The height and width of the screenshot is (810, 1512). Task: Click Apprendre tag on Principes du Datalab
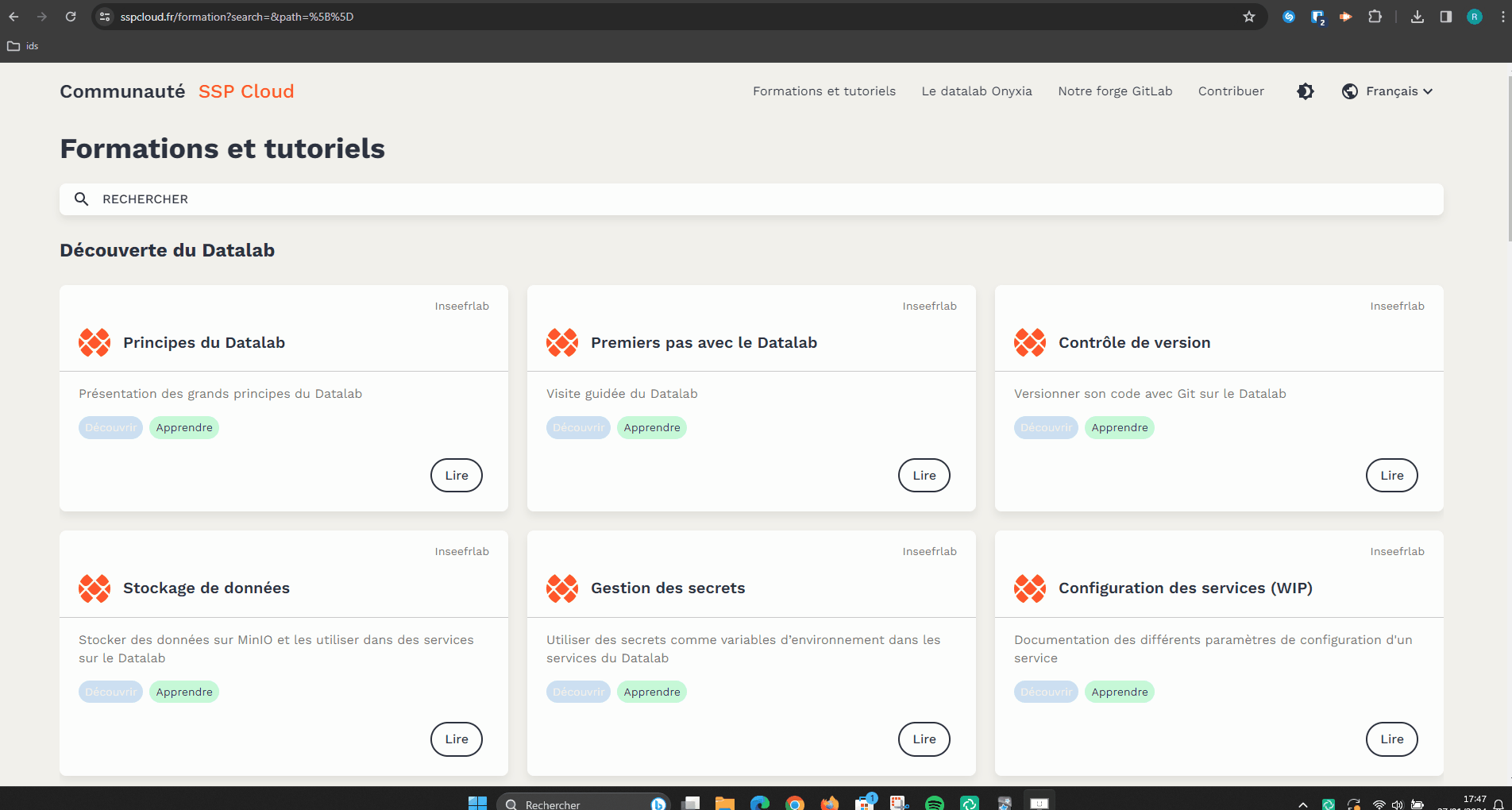coord(184,428)
